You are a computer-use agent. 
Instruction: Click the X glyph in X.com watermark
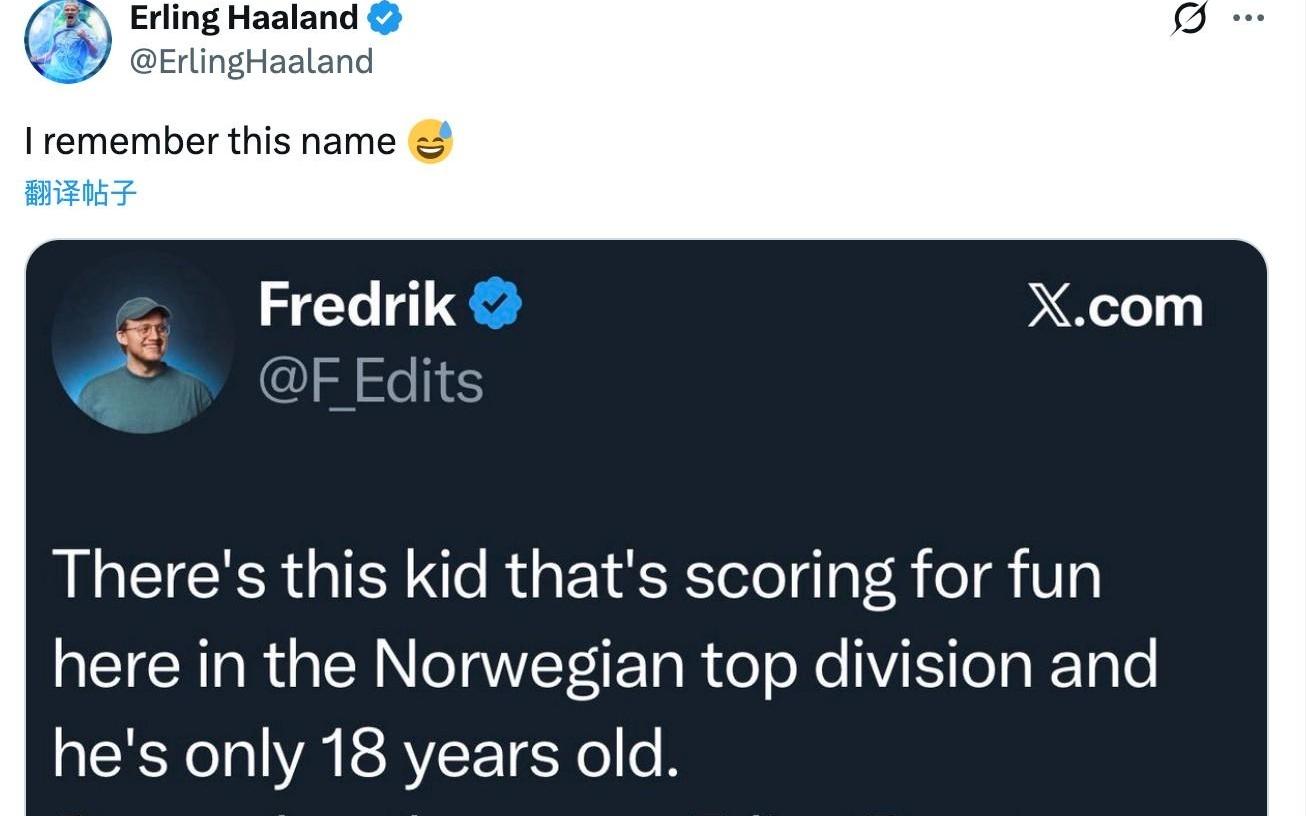(x=1048, y=306)
